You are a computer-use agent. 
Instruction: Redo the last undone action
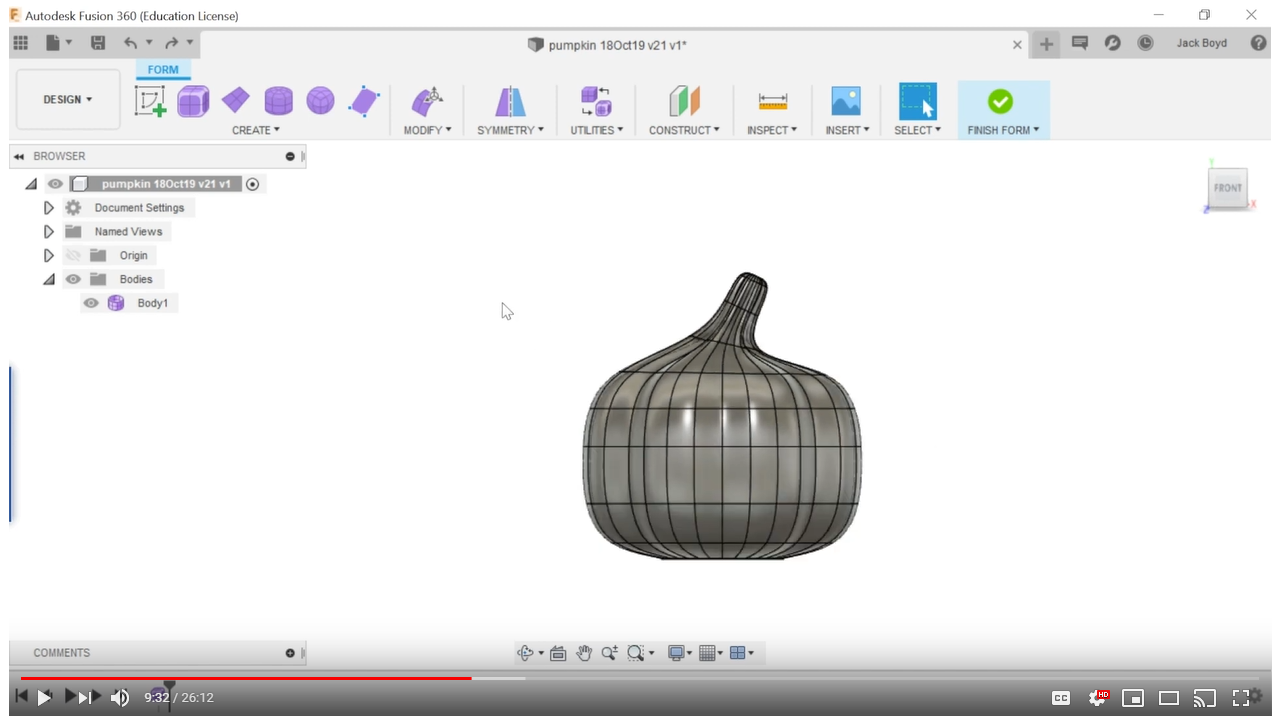171,43
